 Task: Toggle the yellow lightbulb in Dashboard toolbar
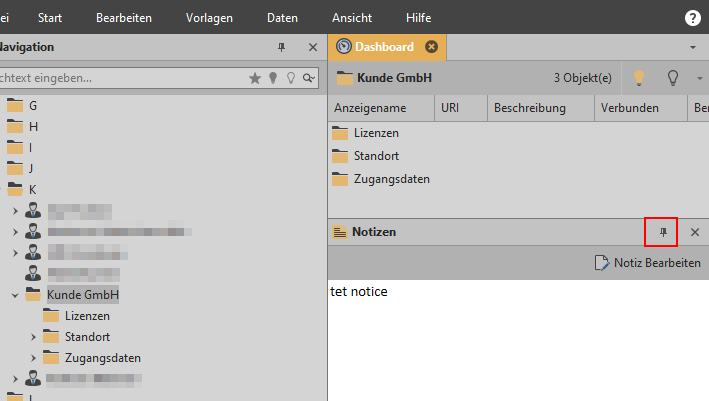[x=638, y=77]
